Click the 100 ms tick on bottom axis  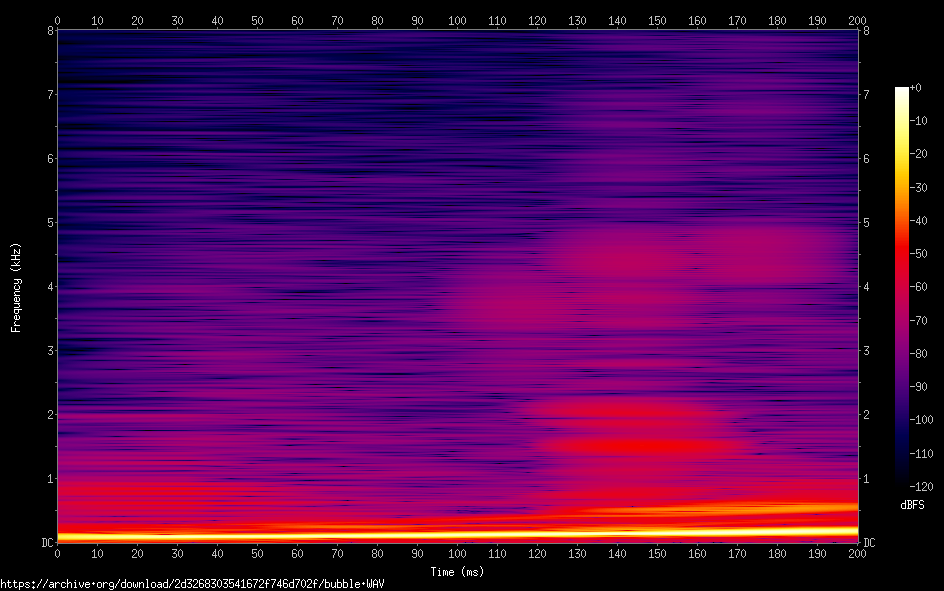point(457,553)
